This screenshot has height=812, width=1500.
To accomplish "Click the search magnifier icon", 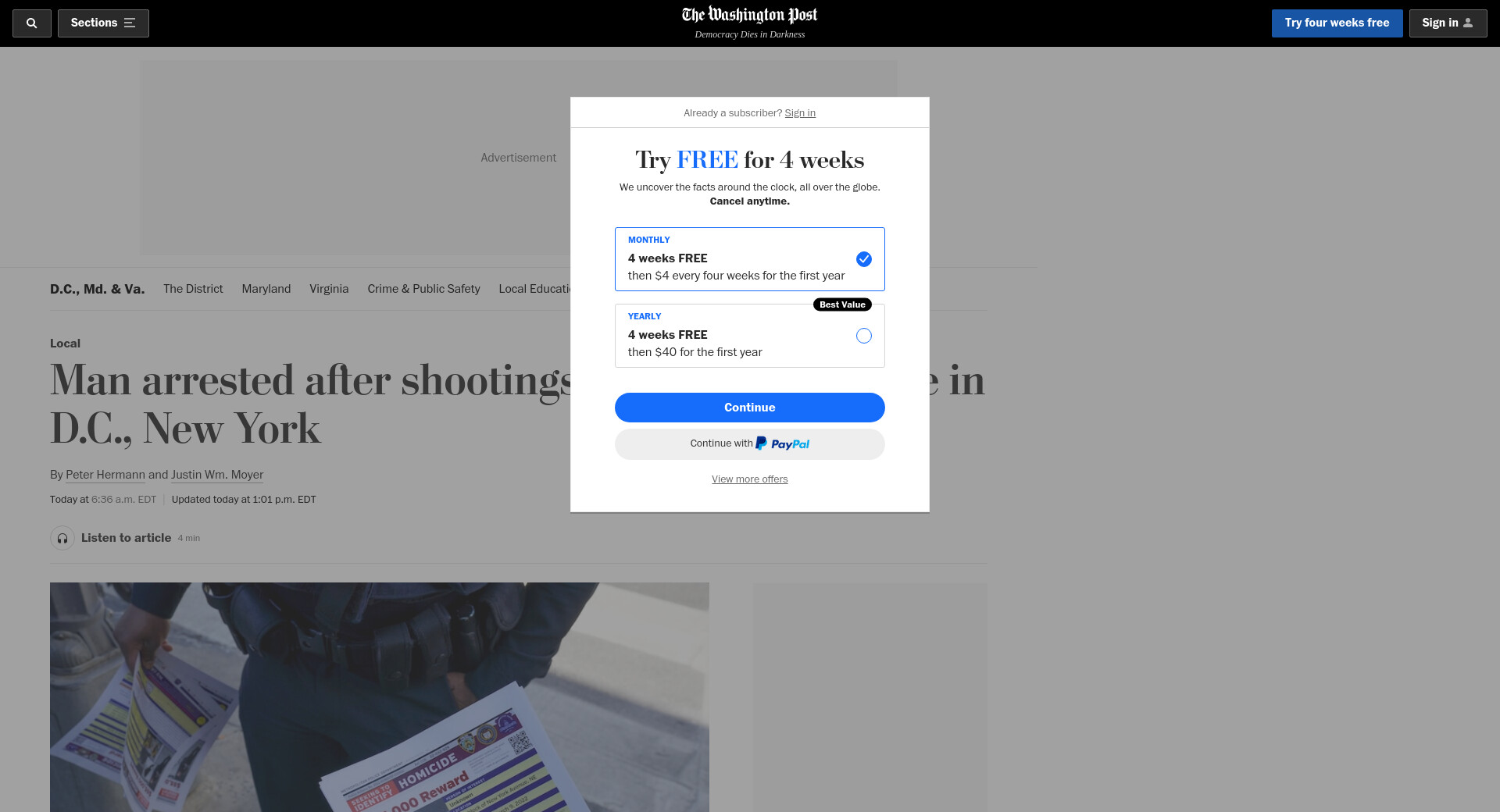I will tap(31, 23).
